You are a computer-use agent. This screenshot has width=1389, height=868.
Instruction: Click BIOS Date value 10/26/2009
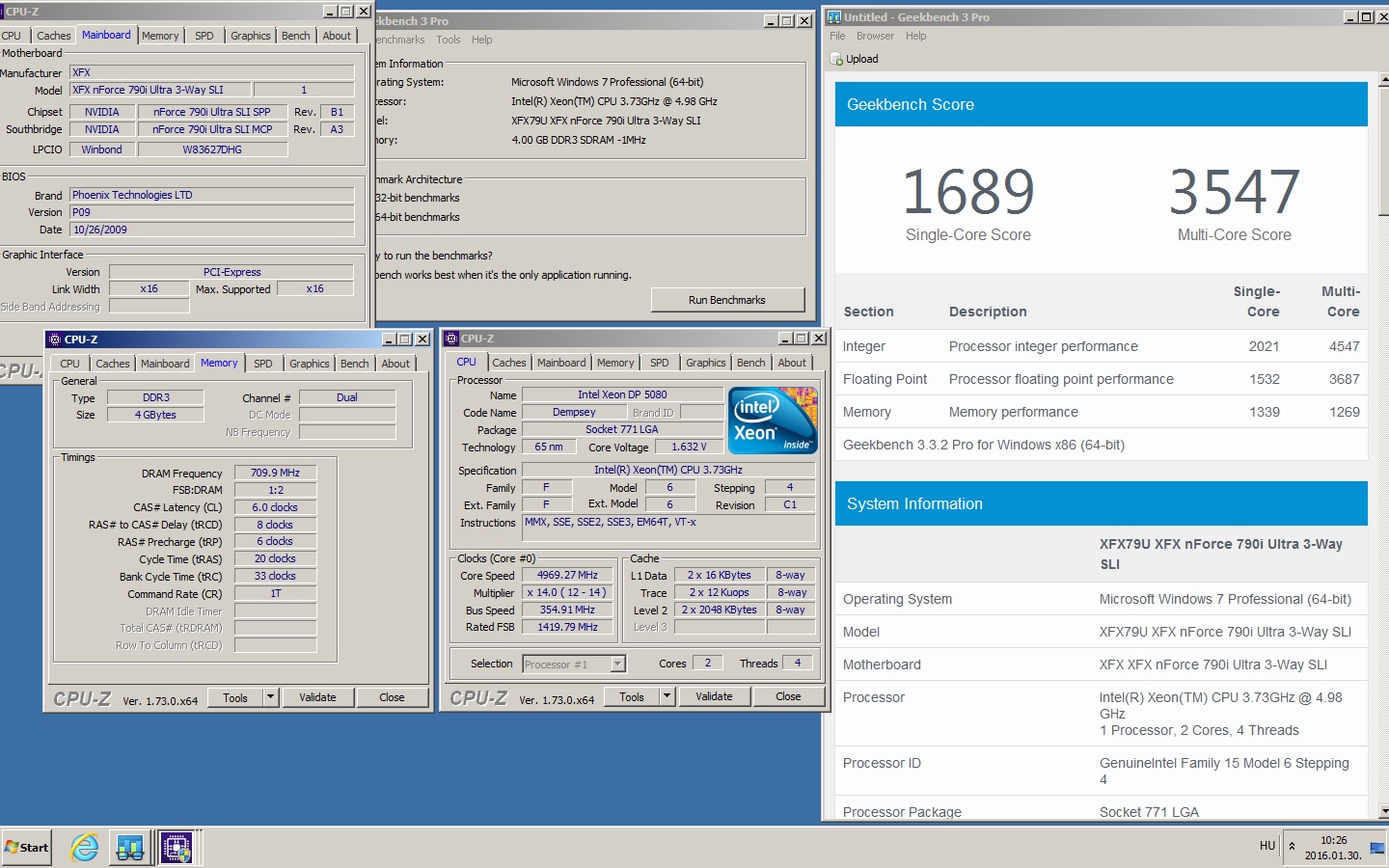pos(211,230)
